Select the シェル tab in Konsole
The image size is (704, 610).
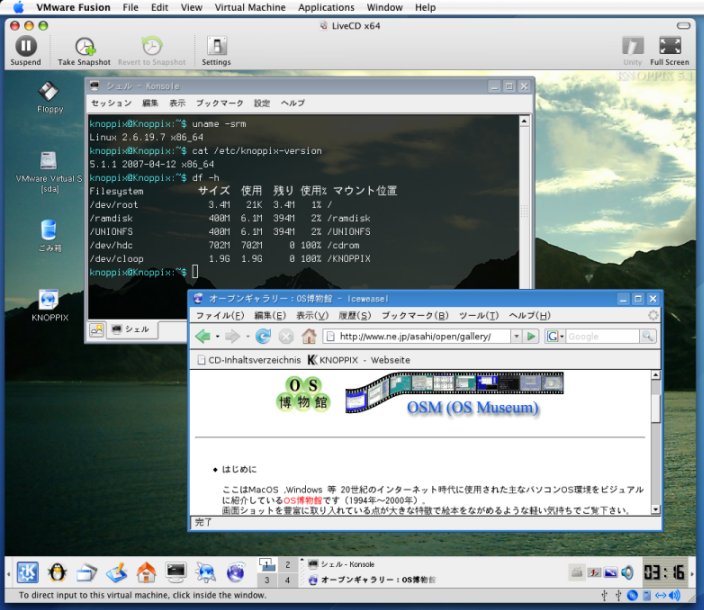point(132,329)
